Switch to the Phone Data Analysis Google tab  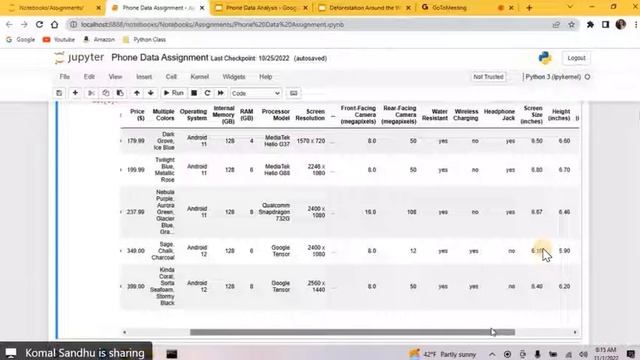(262, 8)
